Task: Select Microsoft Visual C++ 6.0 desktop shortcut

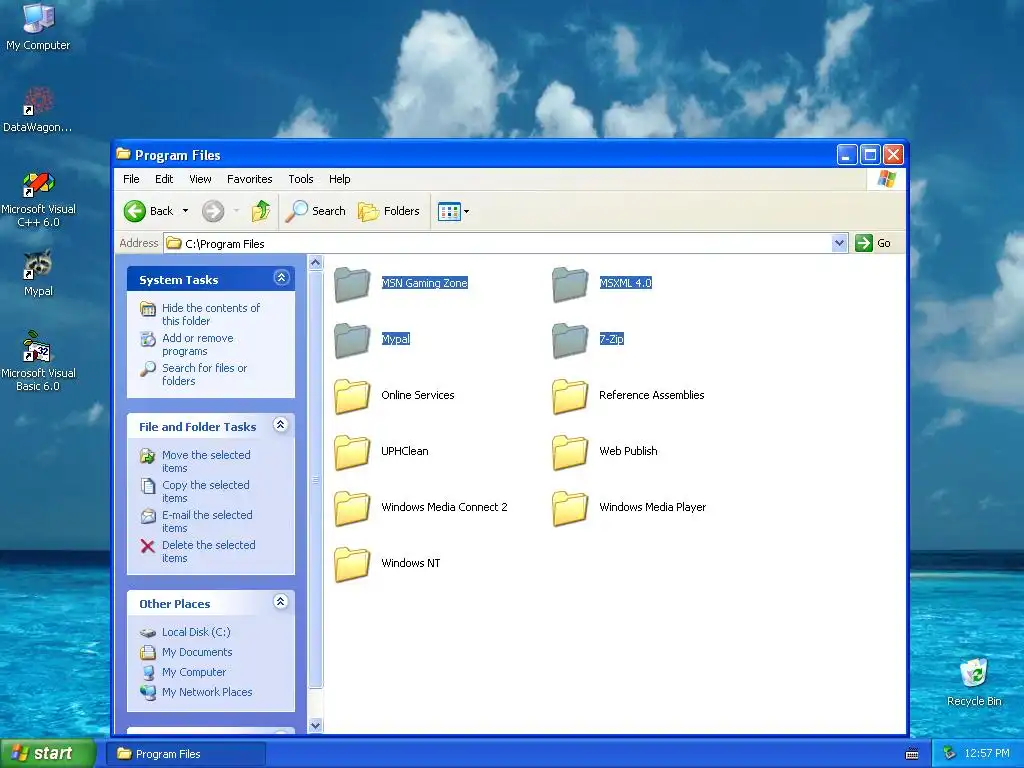Action: coord(38,184)
